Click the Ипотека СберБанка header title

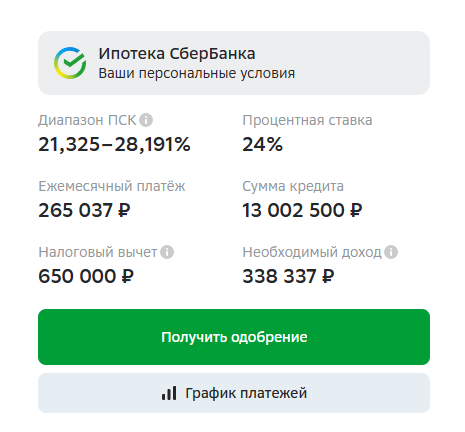177,54
